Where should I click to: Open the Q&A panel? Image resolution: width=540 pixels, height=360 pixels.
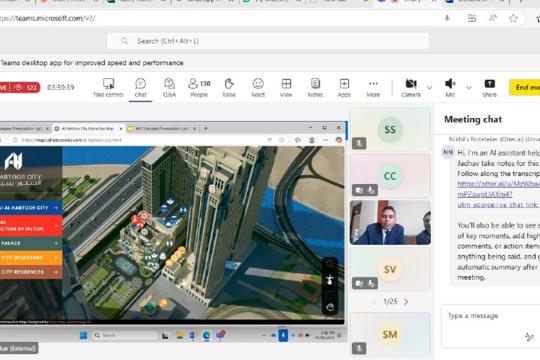click(169, 88)
